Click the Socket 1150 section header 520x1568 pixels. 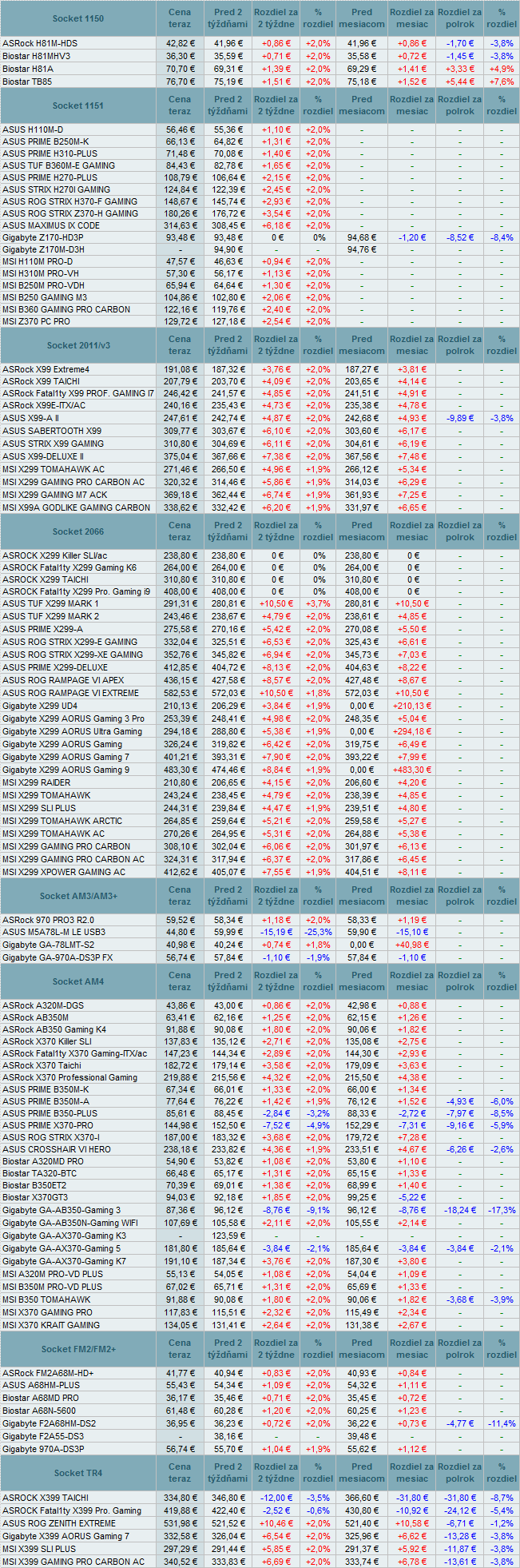point(78,18)
